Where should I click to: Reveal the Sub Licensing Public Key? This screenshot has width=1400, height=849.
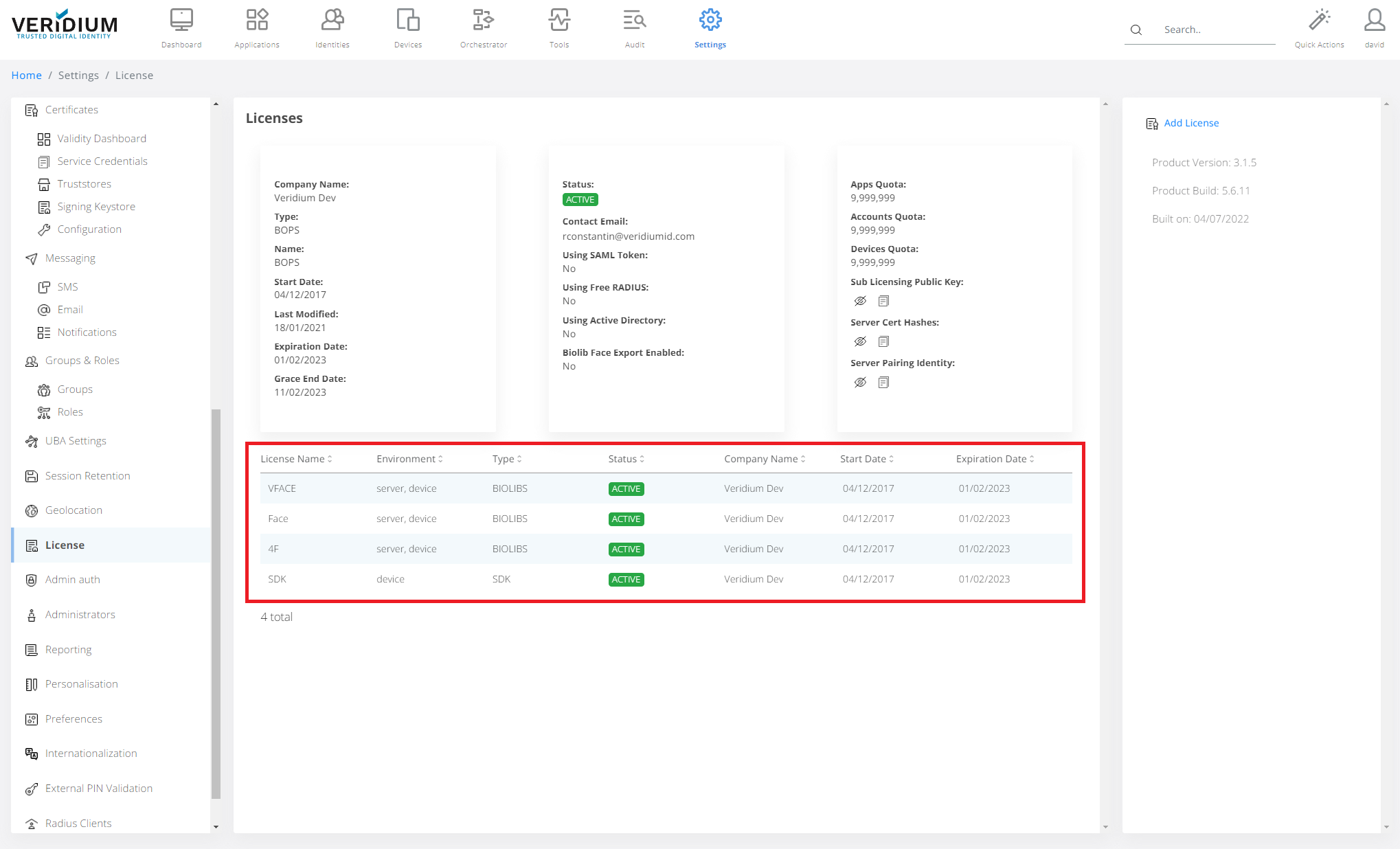click(x=860, y=301)
